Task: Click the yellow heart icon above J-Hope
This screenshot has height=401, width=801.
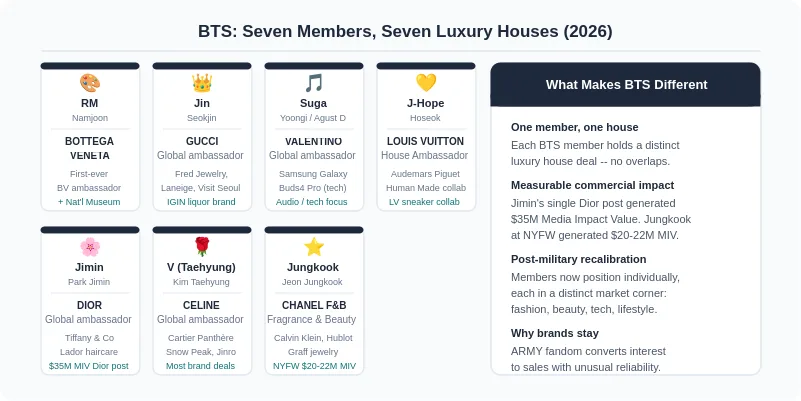Action: click(x=426, y=83)
